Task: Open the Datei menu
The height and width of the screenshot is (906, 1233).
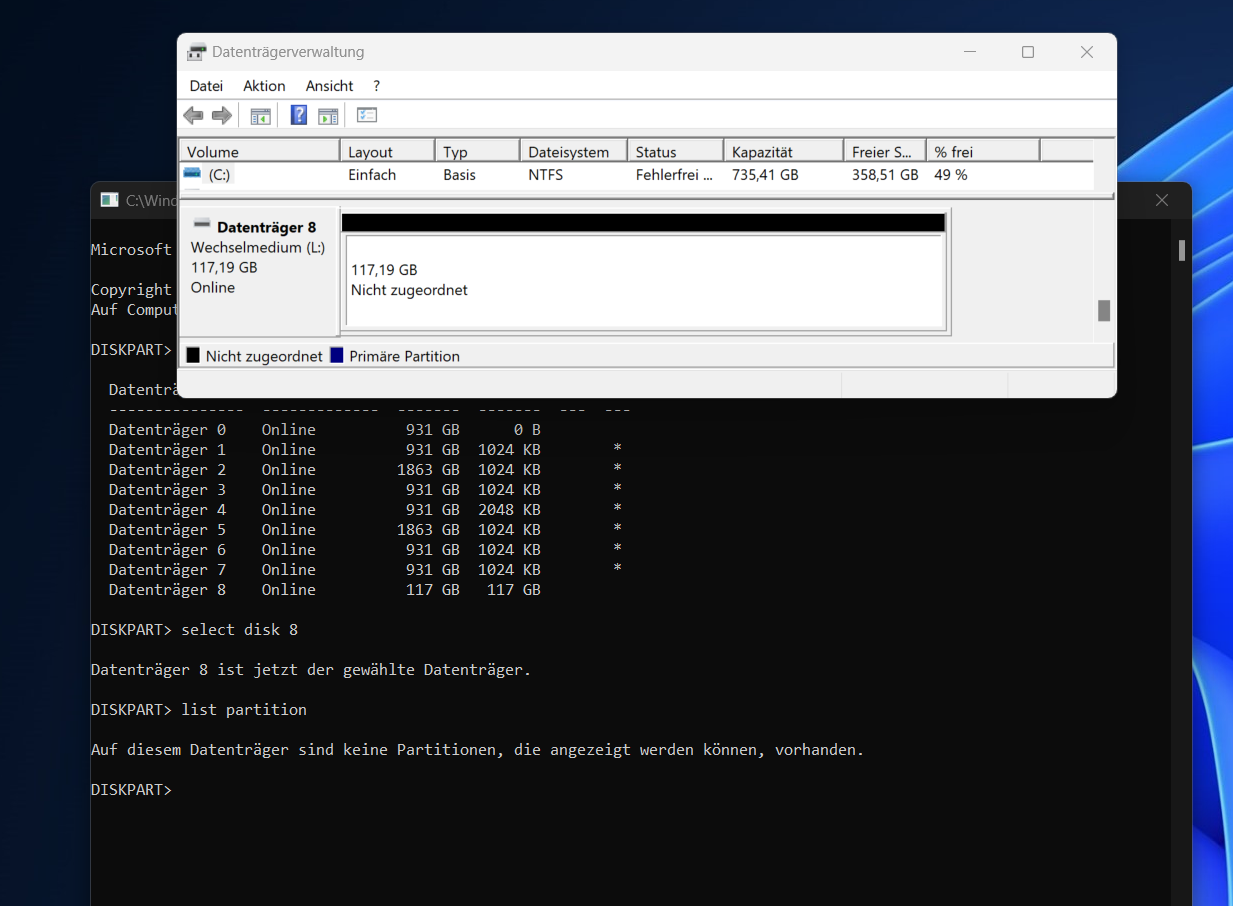Action: (x=206, y=86)
